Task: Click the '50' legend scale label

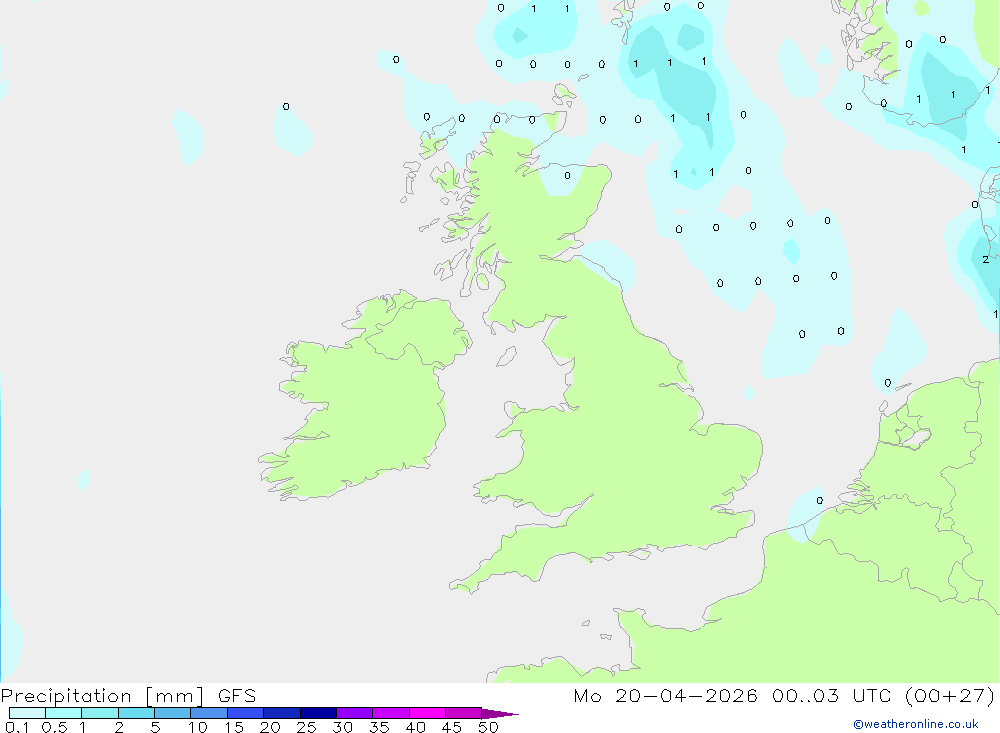Action: pyautogui.click(x=489, y=727)
